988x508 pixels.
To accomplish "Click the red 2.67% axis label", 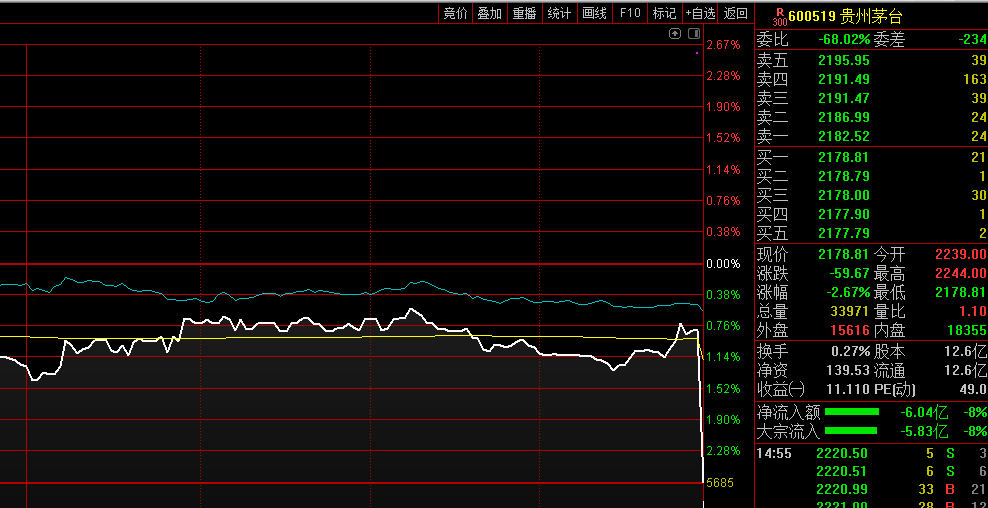I will click(724, 45).
